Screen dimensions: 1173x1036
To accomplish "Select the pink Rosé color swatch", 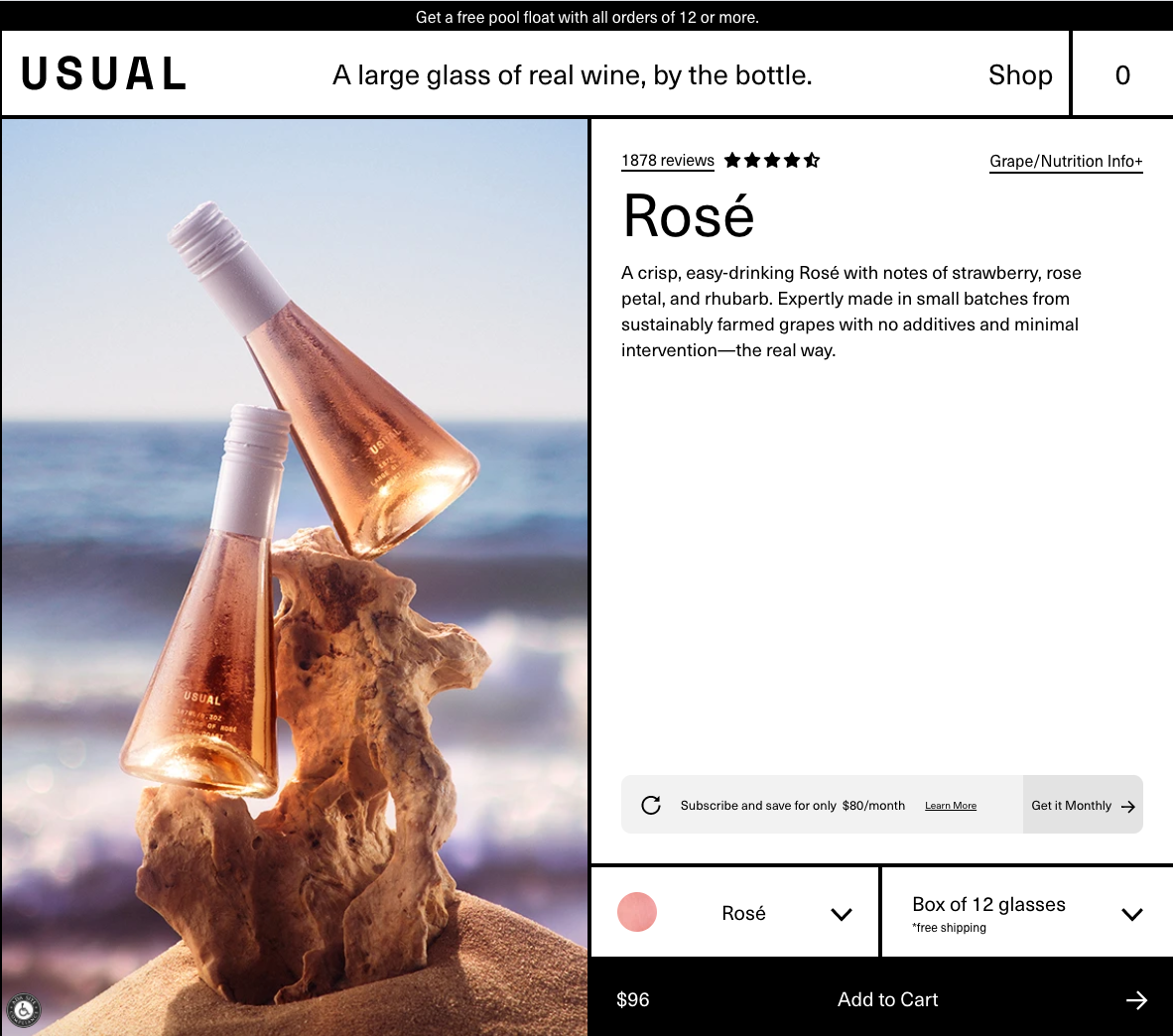I will 637,912.
